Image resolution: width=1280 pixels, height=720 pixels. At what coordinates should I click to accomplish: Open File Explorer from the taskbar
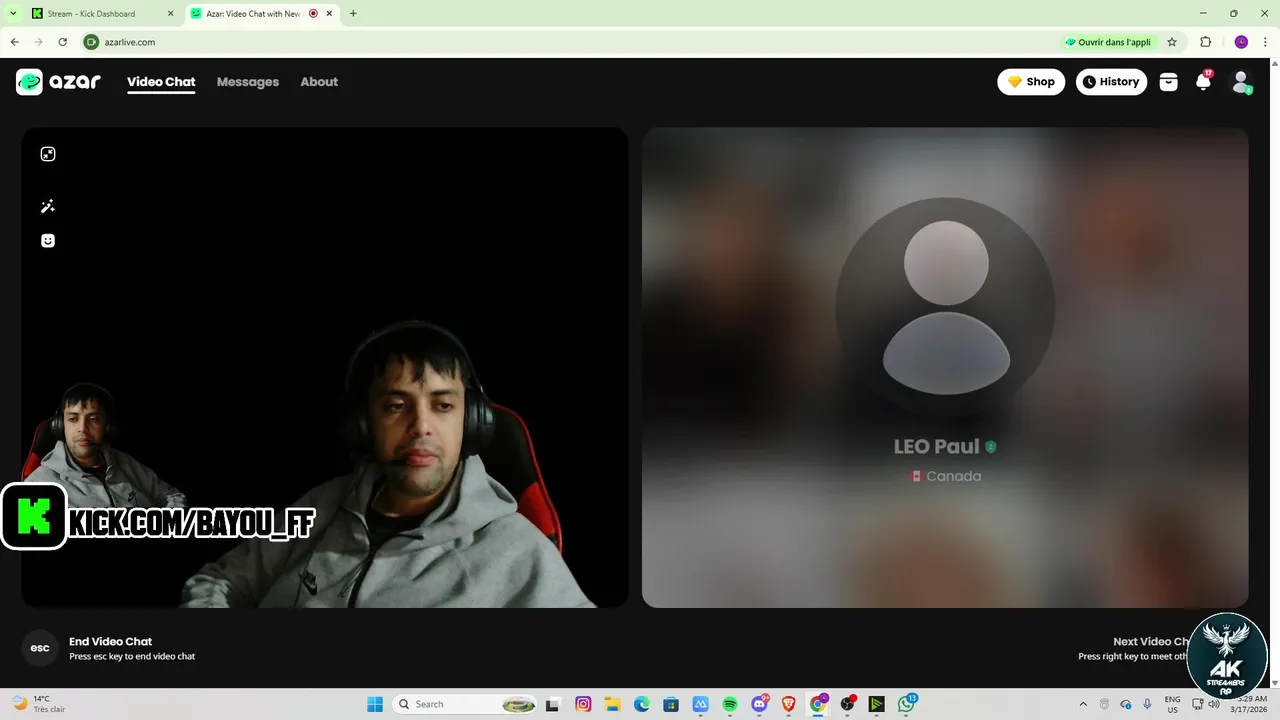coord(612,704)
